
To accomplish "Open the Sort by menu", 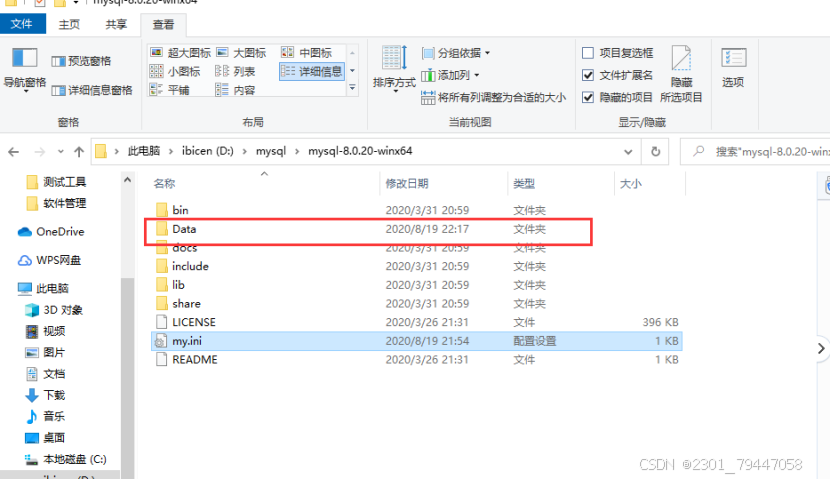I will [x=394, y=69].
